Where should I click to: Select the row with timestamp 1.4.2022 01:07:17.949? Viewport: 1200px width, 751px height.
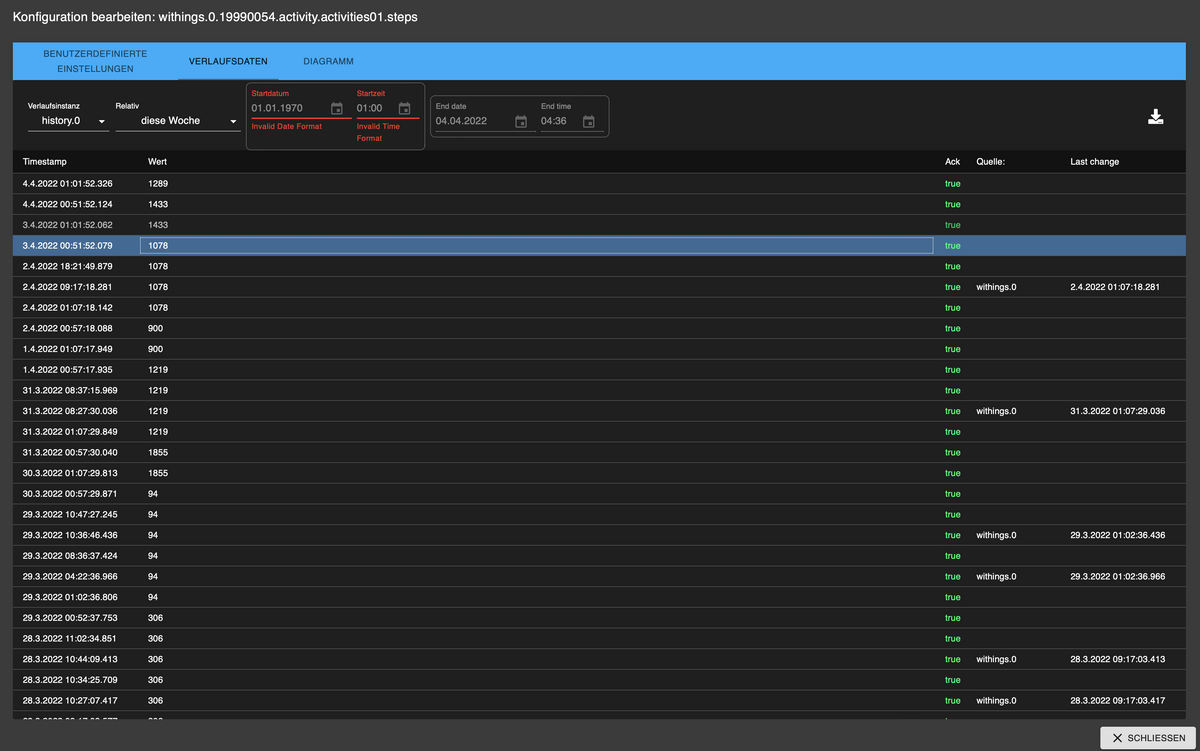click(x=600, y=349)
